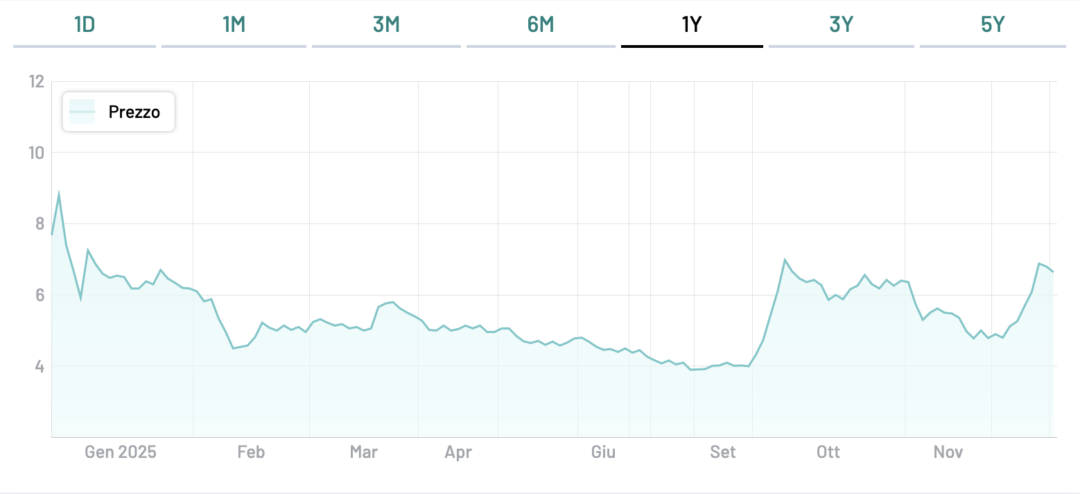Select the 1M time range tab

[x=234, y=25]
